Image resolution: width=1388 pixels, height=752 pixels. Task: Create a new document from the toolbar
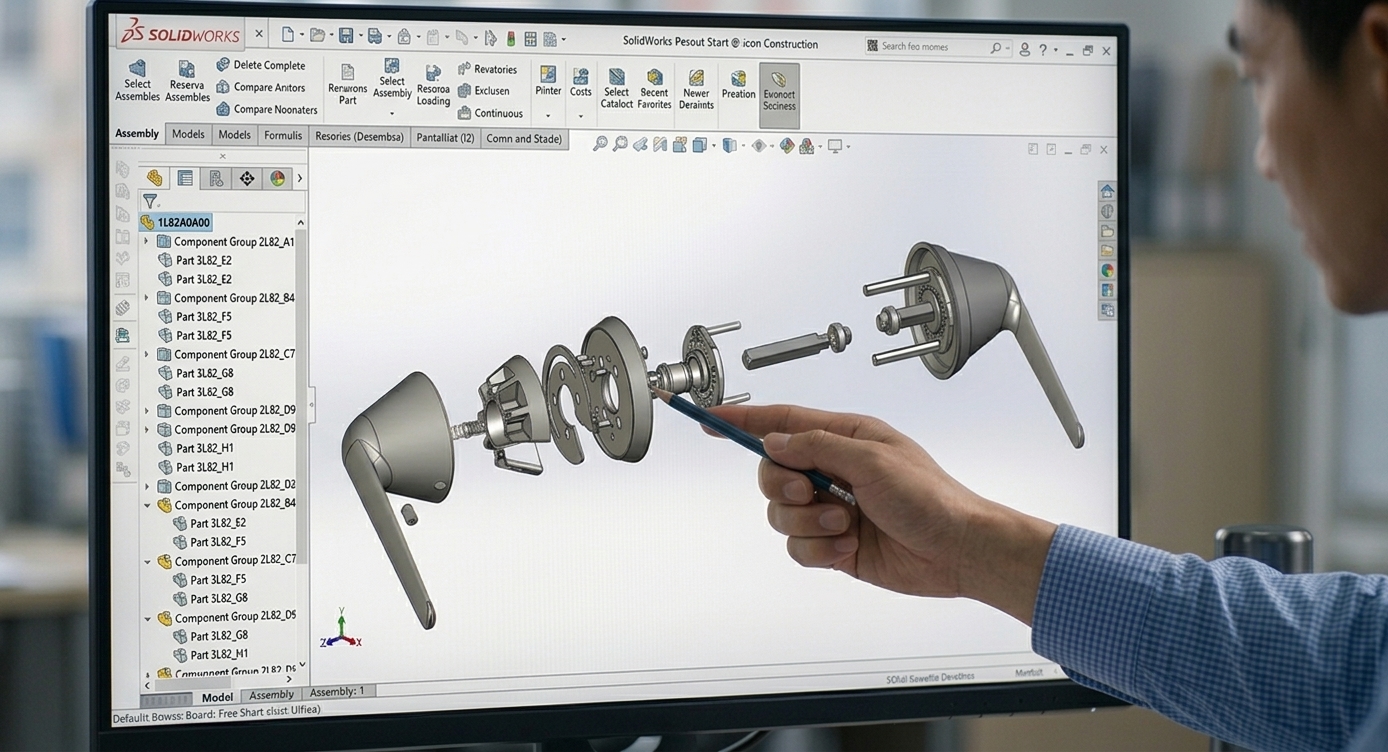(x=288, y=36)
